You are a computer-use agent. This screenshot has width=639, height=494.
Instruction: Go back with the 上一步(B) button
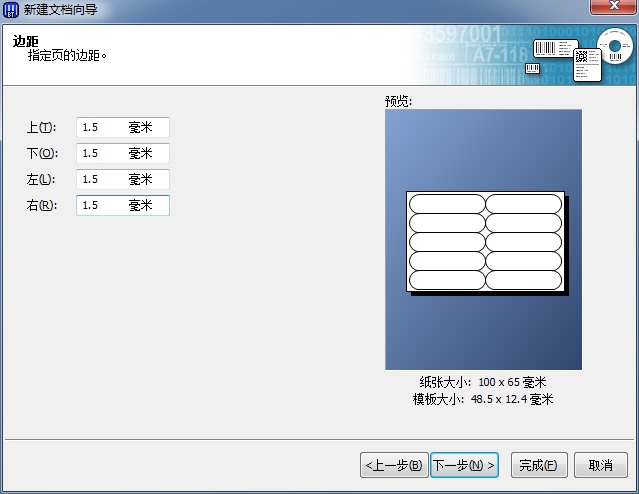pos(394,465)
